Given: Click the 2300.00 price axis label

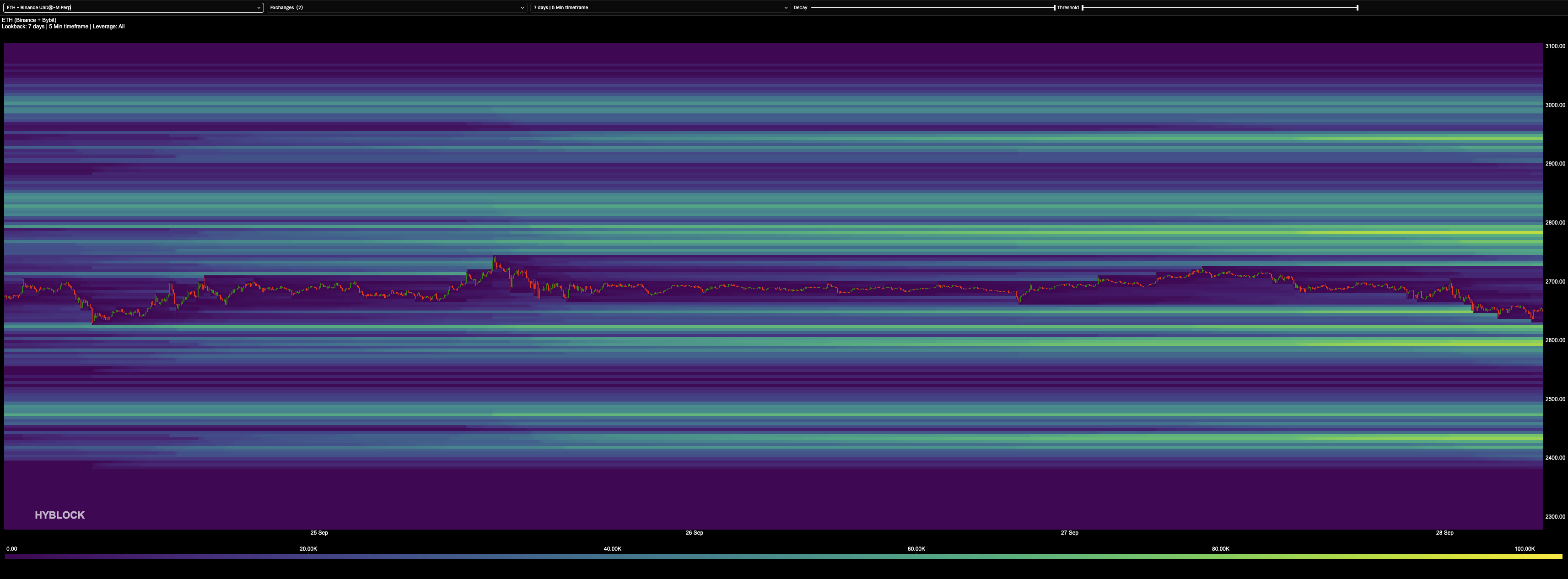Looking at the screenshot, I should click(1555, 516).
